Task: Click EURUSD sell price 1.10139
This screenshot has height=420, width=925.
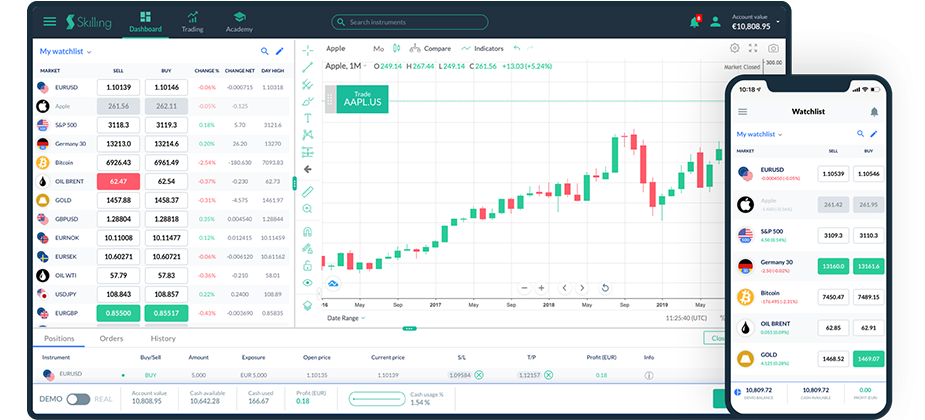Action: tap(118, 87)
